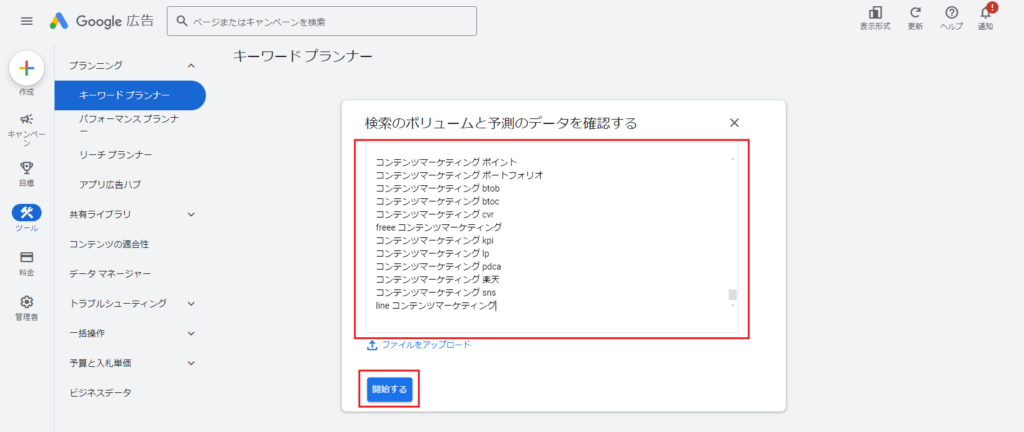Screen dimensions: 1024x432
Task: Click the page or campaign search field
Action: [x=321, y=22]
